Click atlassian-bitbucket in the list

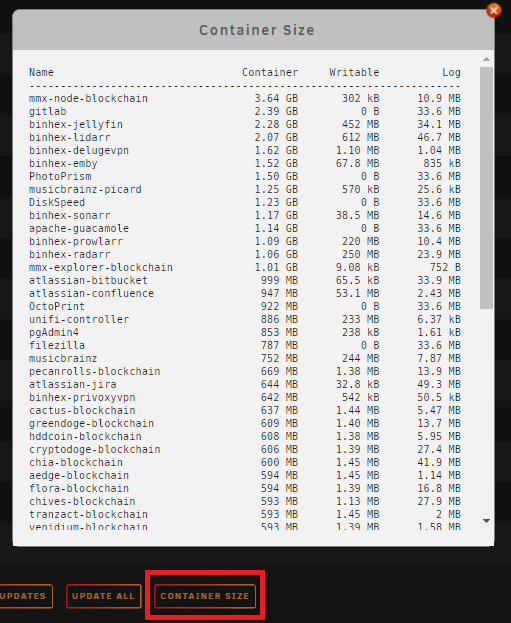click(x=88, y=281)
